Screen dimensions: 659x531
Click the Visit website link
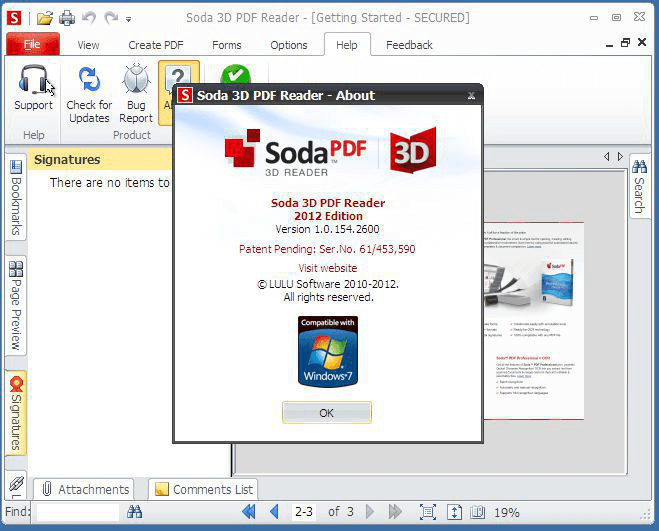pos(327,268)
